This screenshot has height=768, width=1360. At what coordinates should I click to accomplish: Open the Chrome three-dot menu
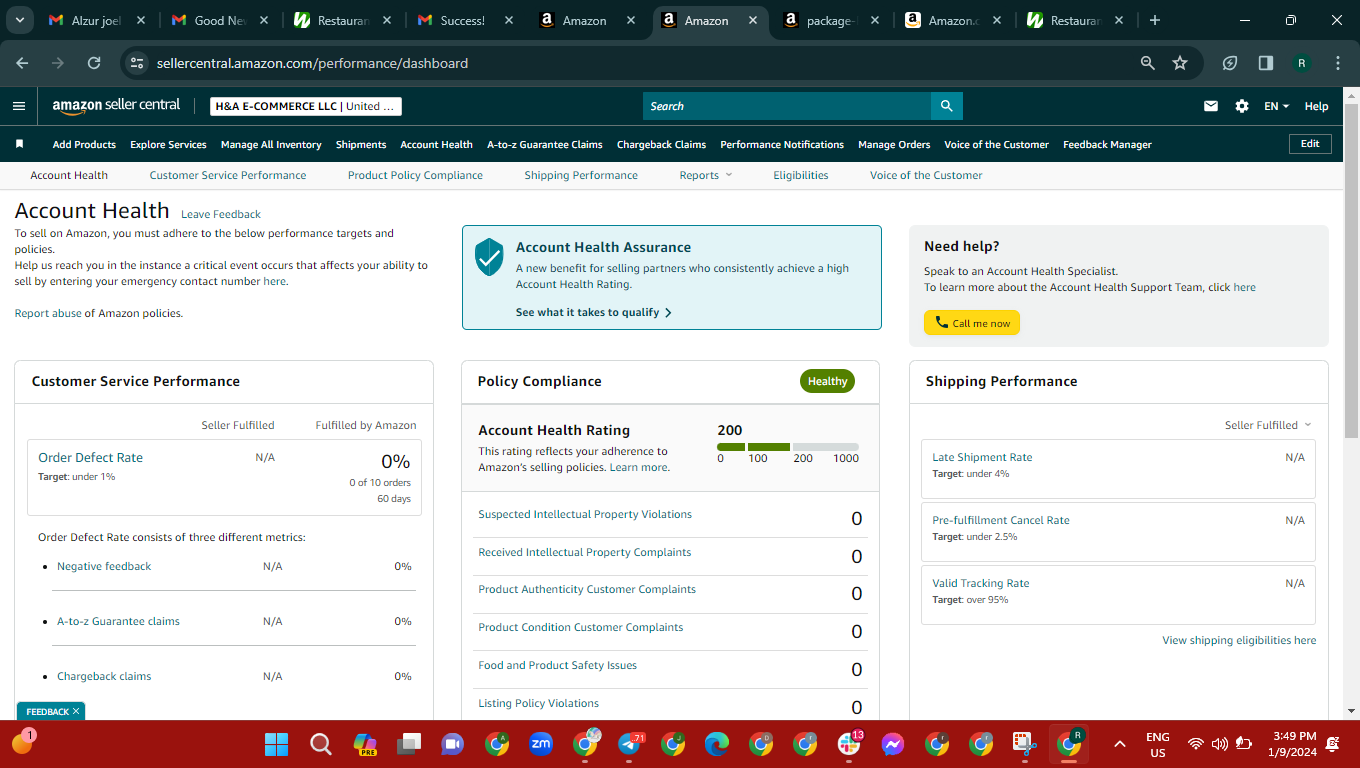click(x=1338, y=63)
